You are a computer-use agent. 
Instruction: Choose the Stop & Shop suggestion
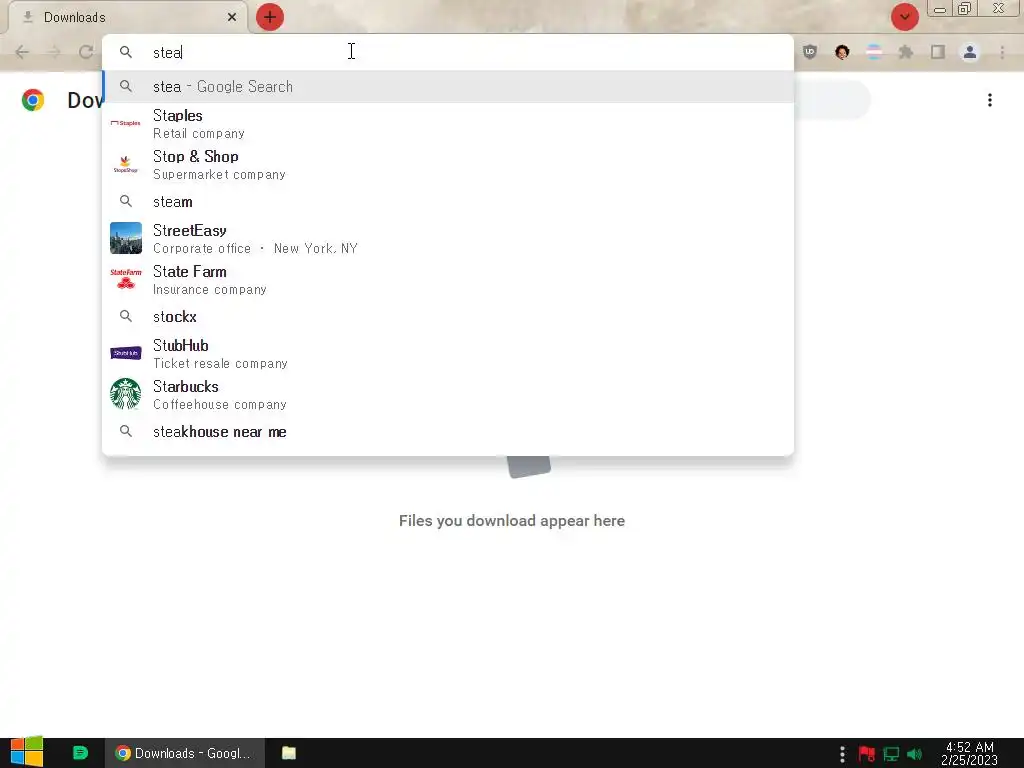[x=448, y=165]
